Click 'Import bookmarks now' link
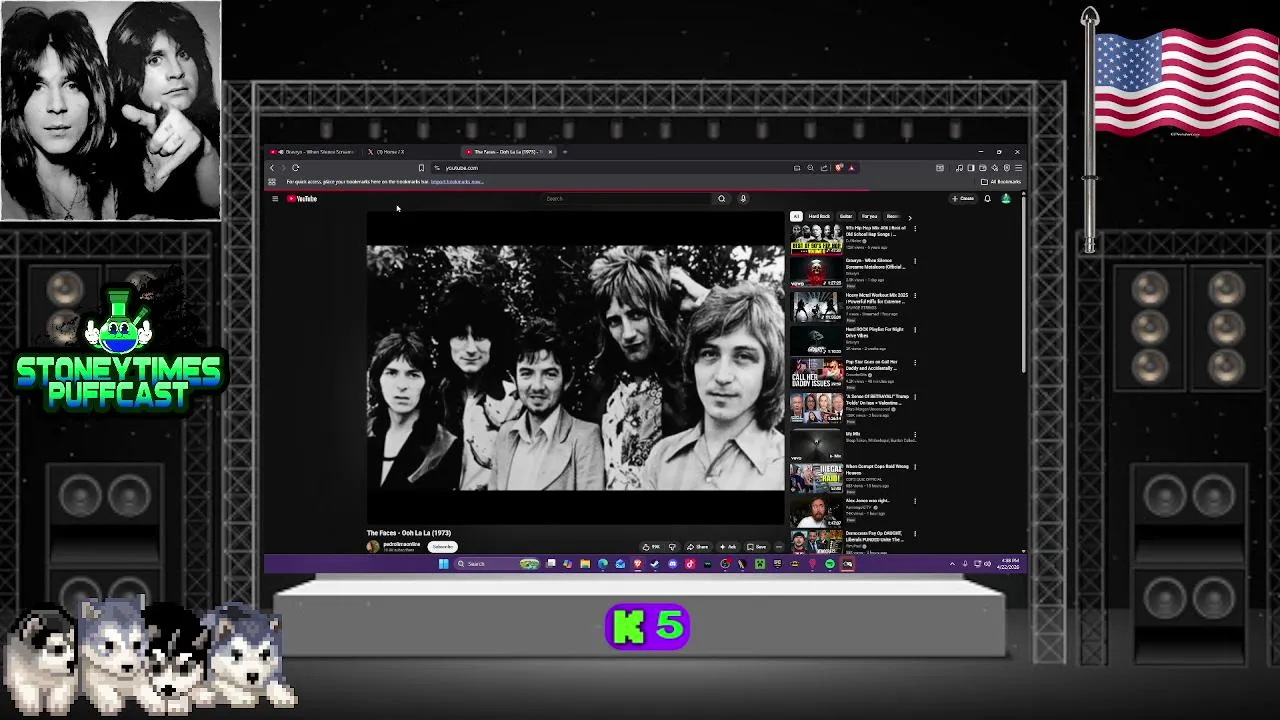 pos(457,182)
